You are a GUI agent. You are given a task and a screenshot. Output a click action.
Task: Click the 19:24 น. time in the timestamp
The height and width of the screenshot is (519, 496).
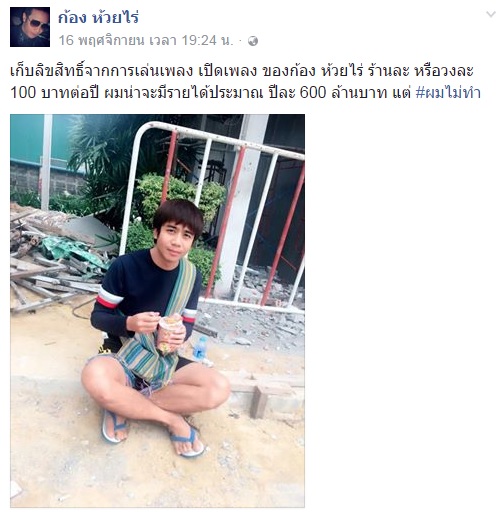(x=207, y=41)
